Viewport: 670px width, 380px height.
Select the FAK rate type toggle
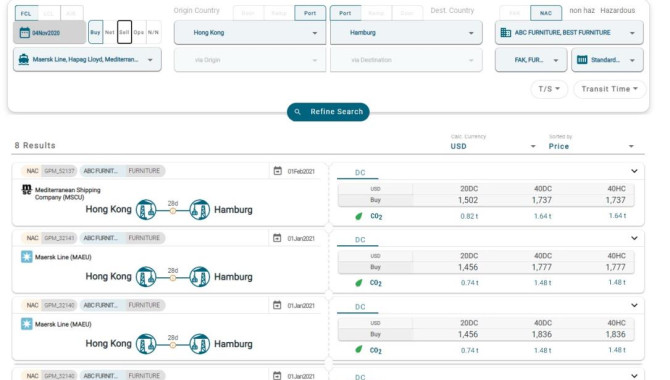point(514,13)
